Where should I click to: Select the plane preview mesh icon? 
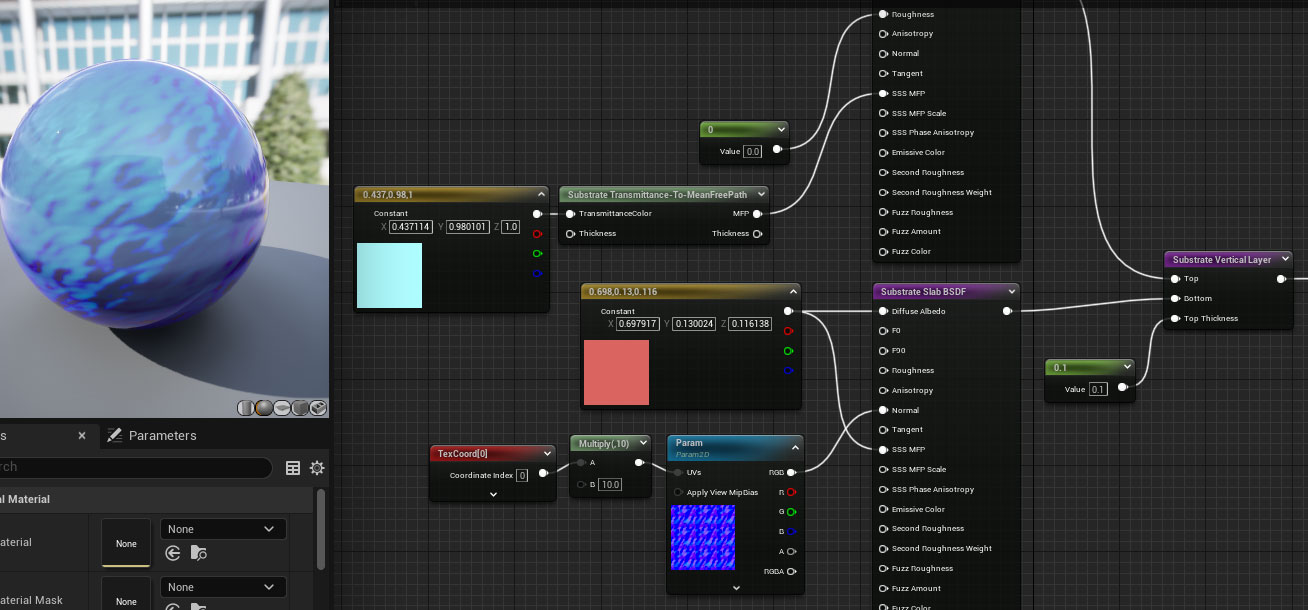tap(280, 408)
